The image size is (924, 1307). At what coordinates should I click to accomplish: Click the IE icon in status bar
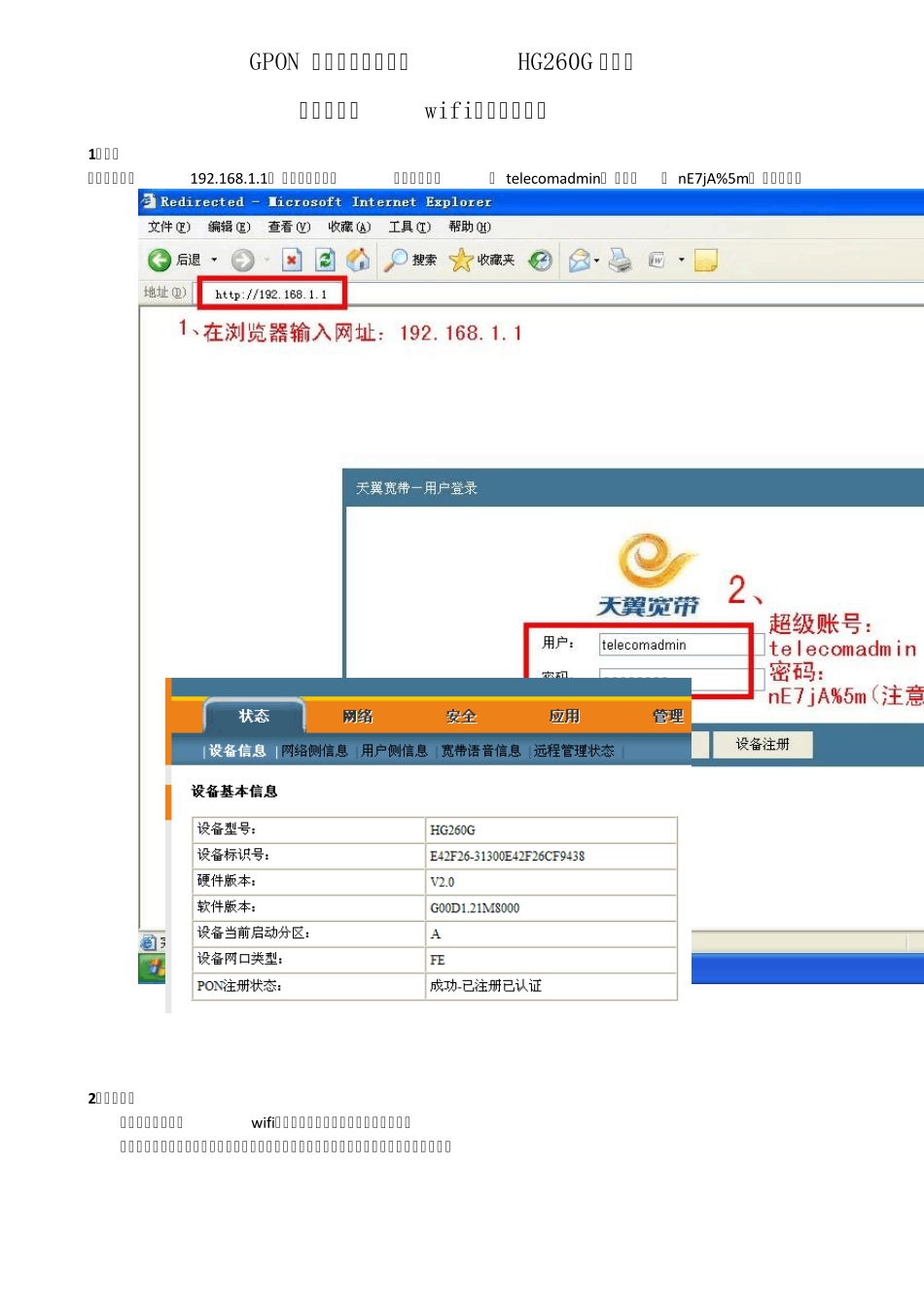pyautogui.click(x=148, y=942)
